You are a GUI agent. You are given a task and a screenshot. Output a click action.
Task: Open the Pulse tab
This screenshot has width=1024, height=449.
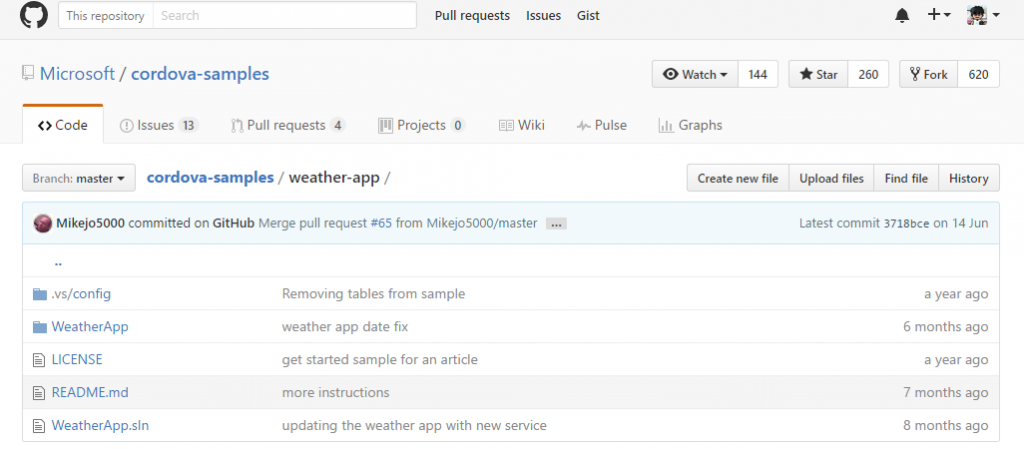(x=601, y=125)
